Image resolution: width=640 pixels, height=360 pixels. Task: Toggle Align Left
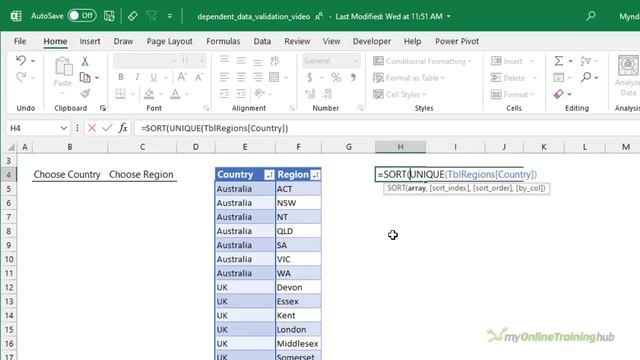click(224, 77)
